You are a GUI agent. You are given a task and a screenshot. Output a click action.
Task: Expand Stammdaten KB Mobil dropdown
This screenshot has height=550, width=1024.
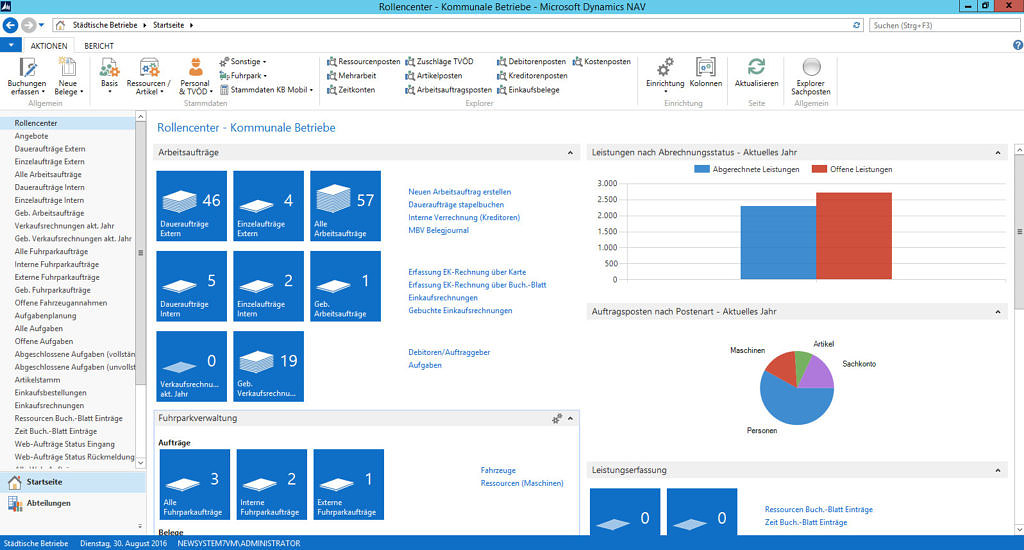266,90
